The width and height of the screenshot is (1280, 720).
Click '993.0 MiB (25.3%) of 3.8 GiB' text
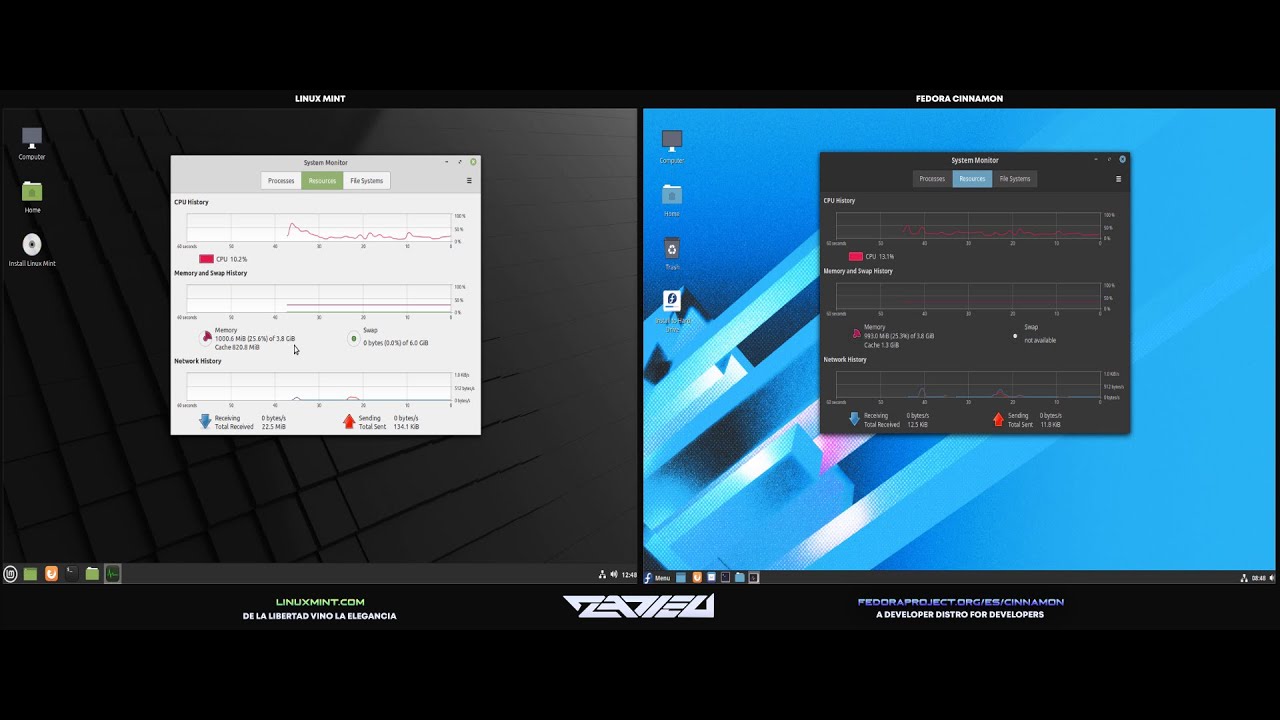(x=899, y=336)
